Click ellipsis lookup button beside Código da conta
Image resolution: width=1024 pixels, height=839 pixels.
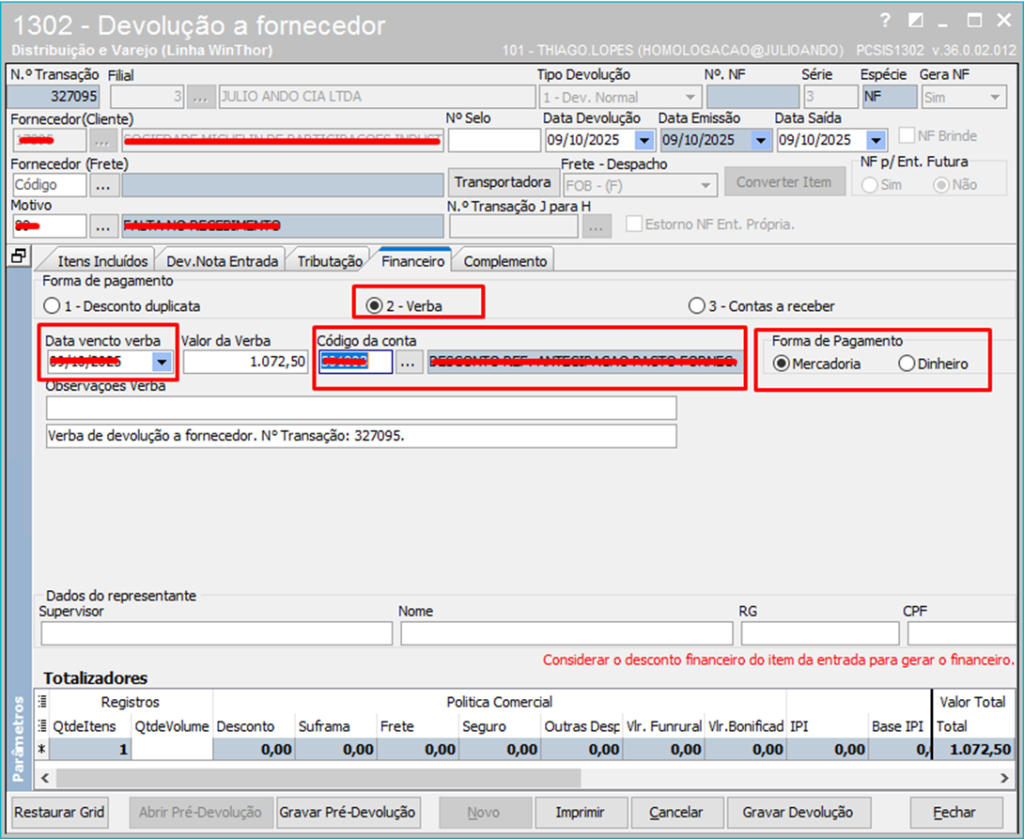[408, 363]
